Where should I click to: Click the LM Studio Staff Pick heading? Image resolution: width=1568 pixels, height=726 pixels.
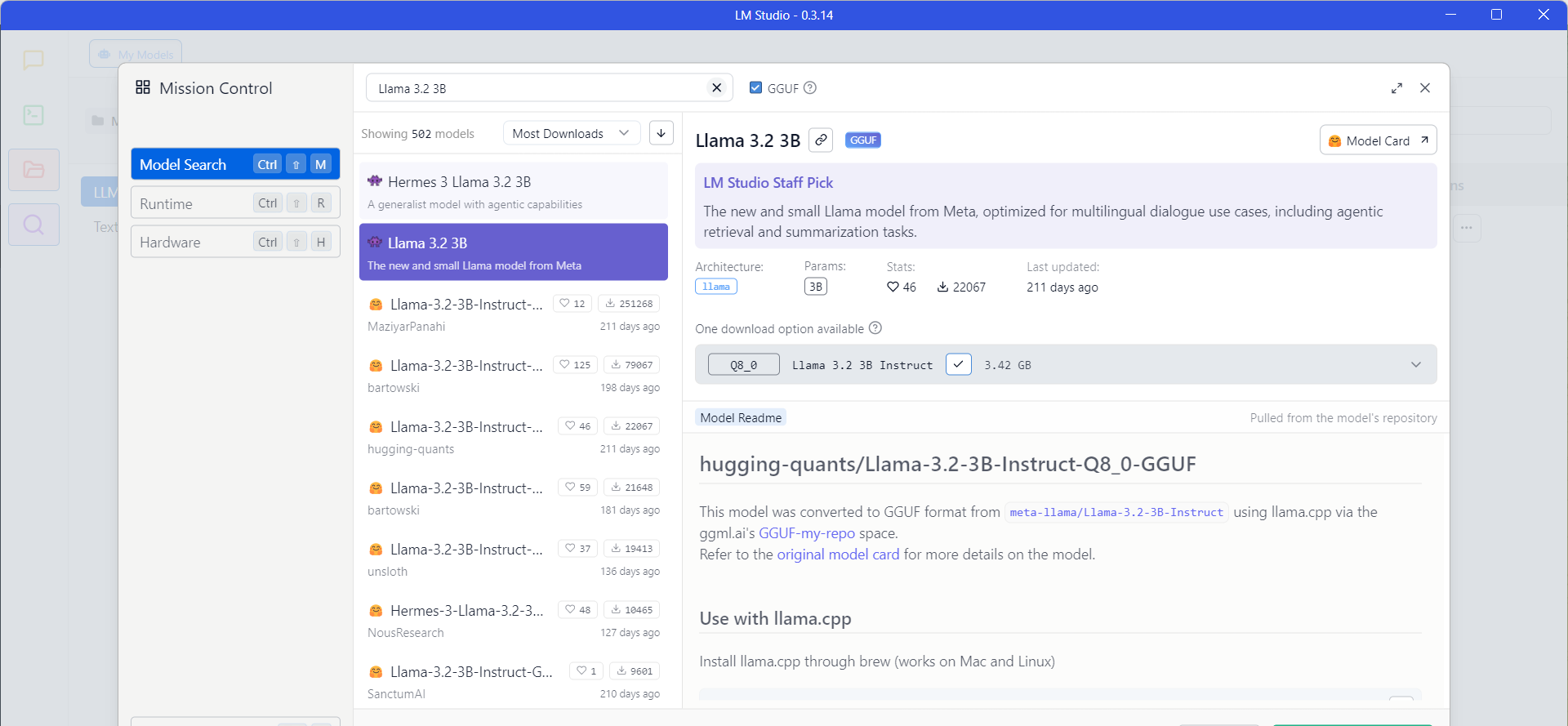click(768, 183)
